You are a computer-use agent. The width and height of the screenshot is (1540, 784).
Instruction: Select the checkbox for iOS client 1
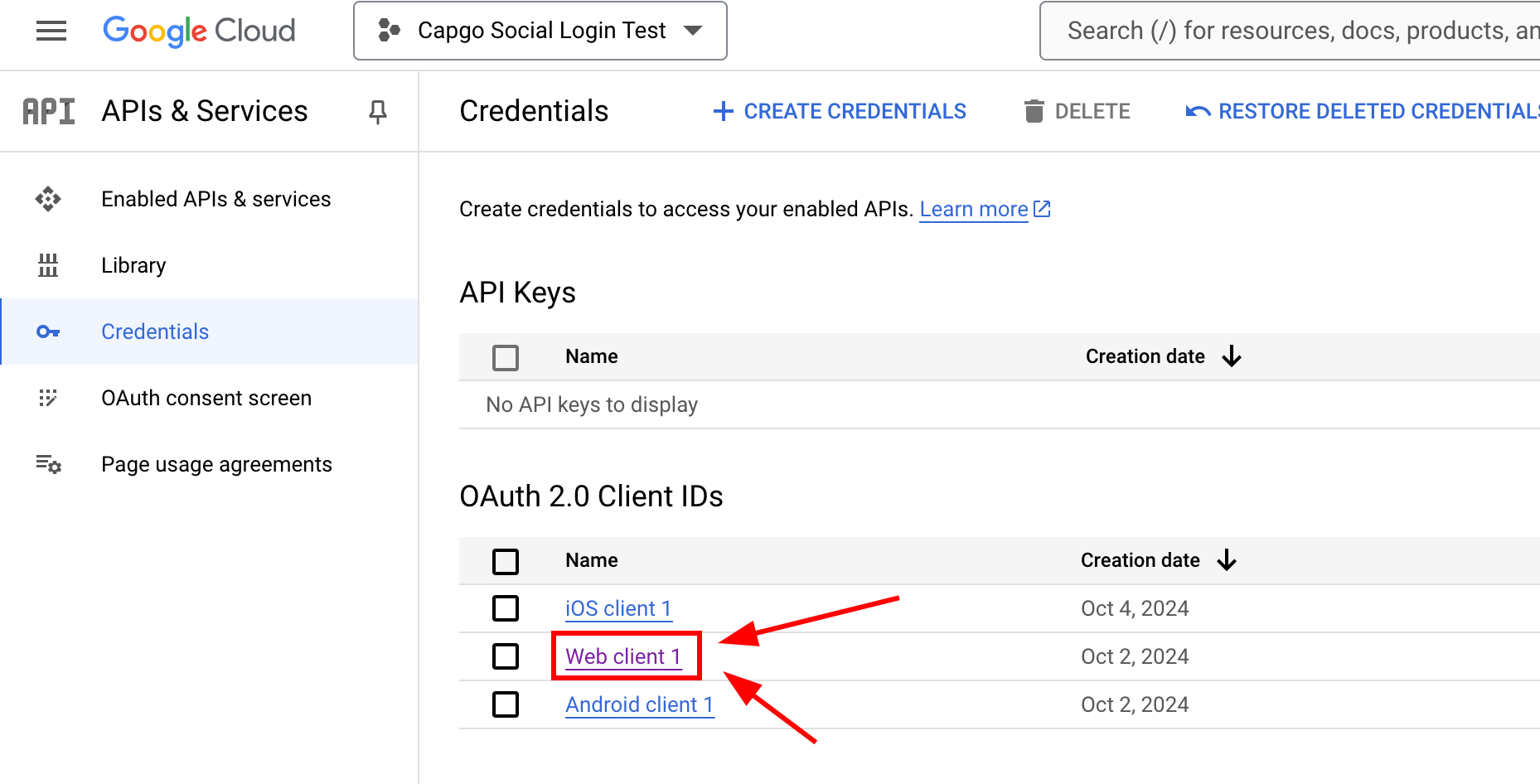pos(506,607)
